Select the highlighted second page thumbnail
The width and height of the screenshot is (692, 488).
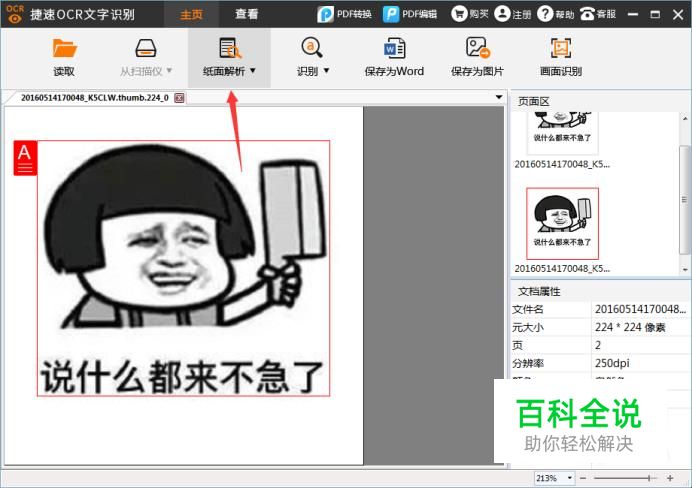pos(562,224)
